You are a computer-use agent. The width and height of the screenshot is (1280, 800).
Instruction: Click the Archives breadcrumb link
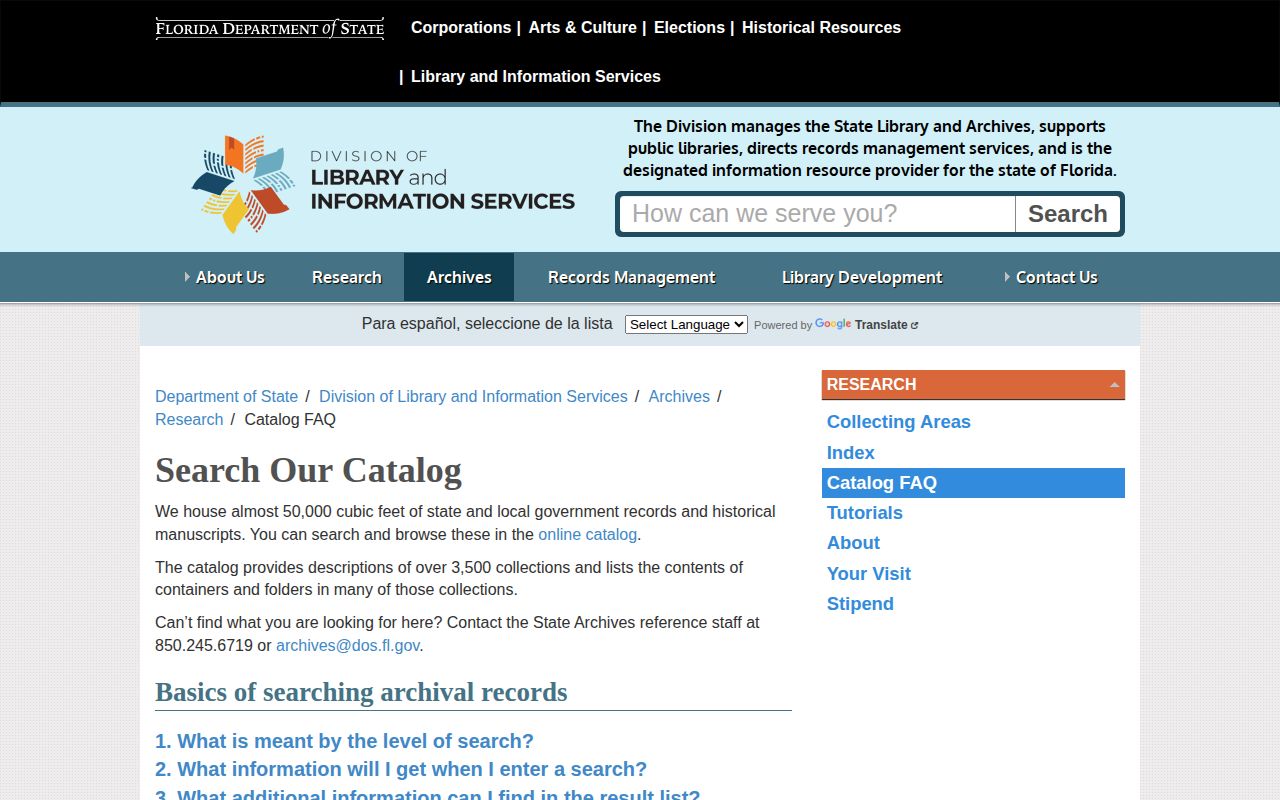click(x=679, y=397)
